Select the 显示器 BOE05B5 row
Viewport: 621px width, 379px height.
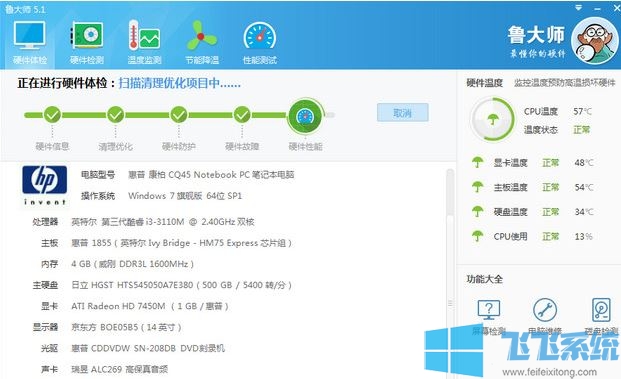107,327
